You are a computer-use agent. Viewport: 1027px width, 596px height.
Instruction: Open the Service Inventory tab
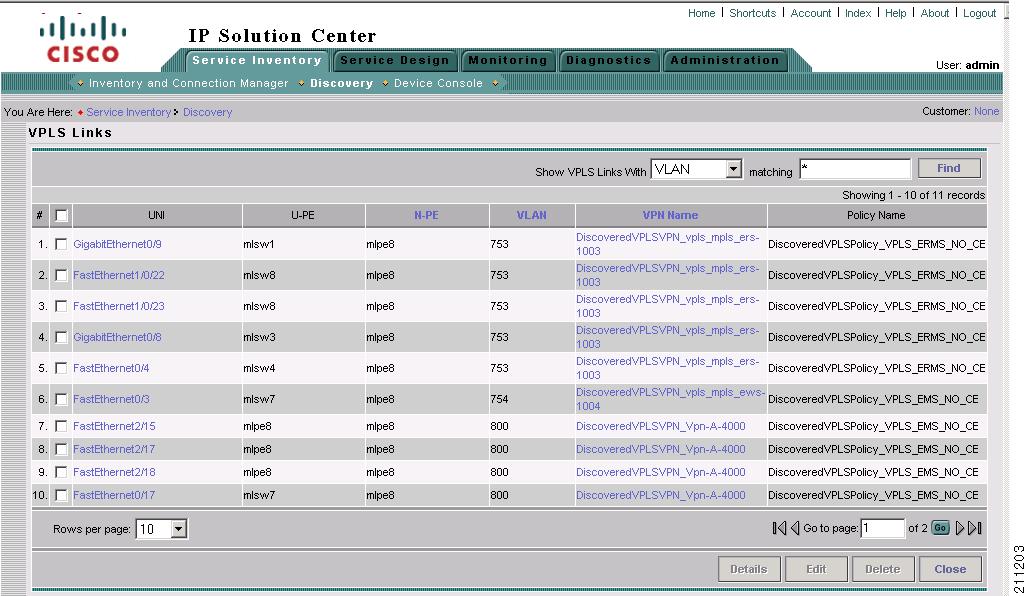tap(257, 60)
